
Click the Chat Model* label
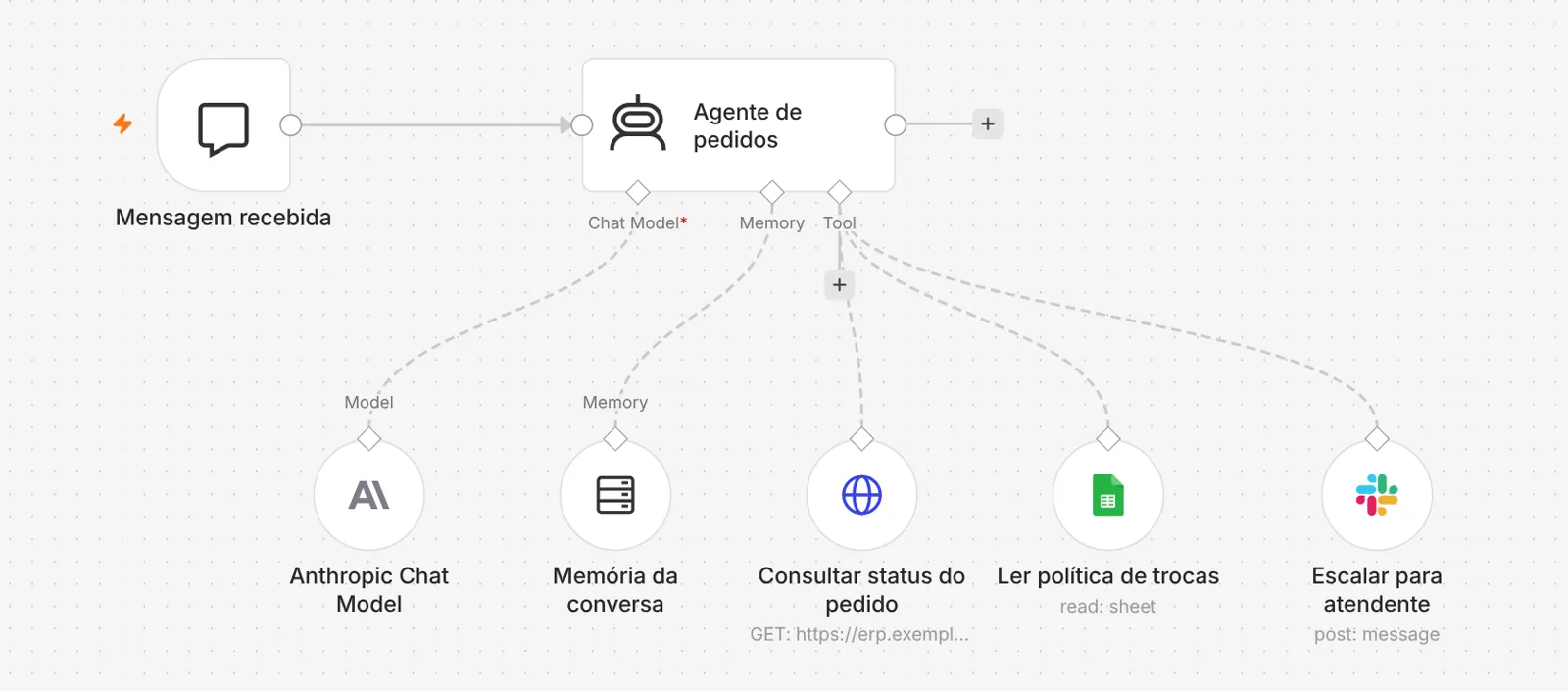click(637, 223)
